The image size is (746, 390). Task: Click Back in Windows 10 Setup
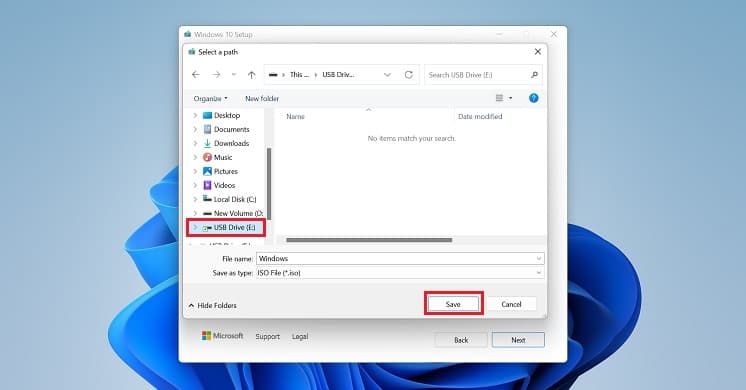pos(461,340)
